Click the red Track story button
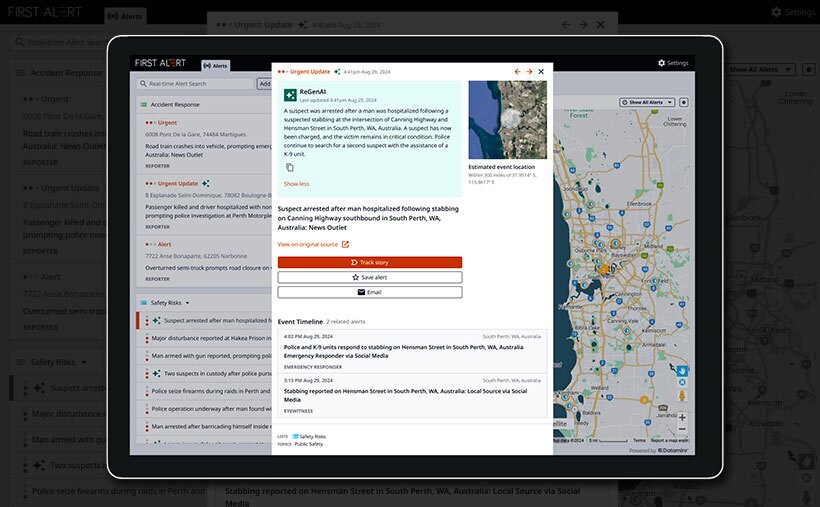The width and height of the screenshot is (820, 507). pos(370,262)
